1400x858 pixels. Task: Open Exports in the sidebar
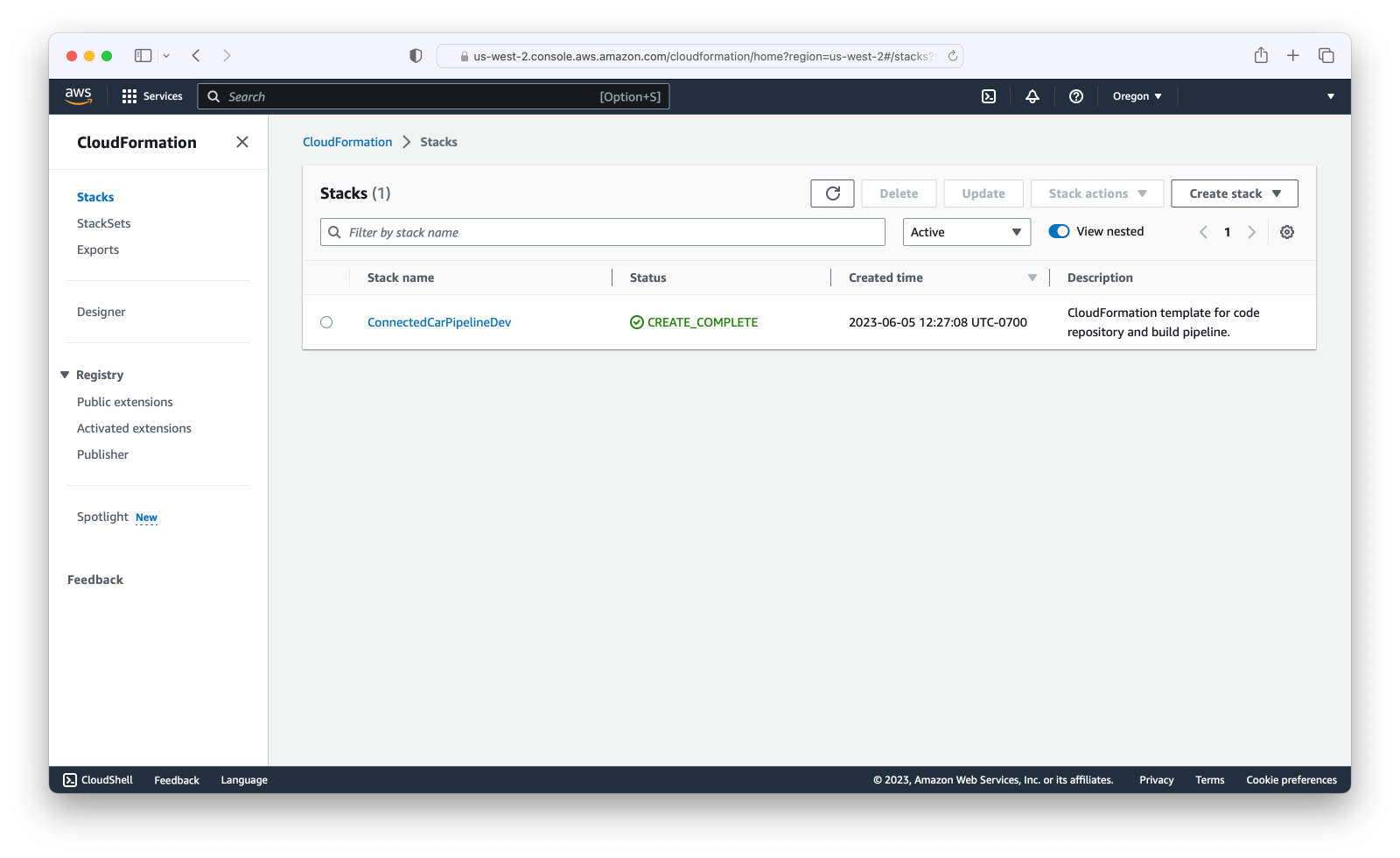98,250
